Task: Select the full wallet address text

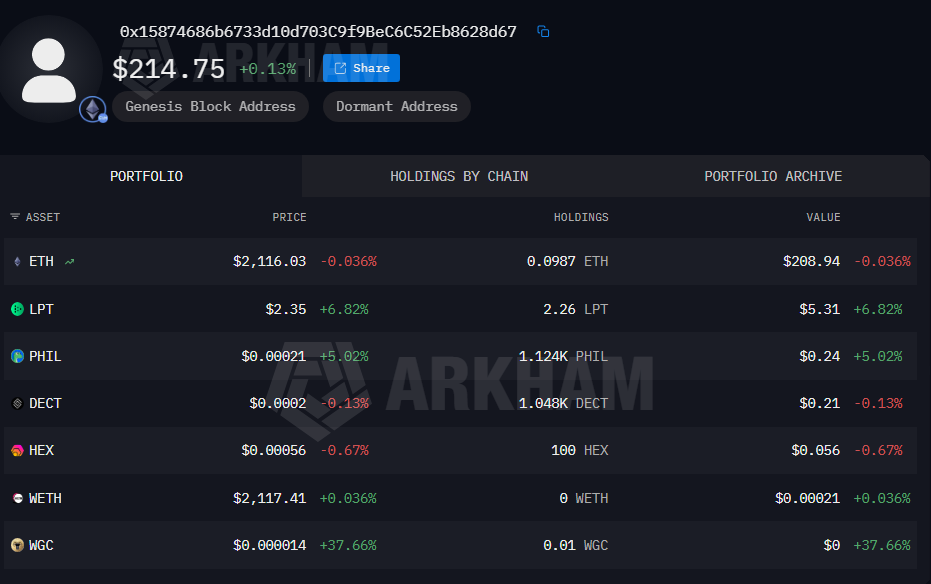Action: (x=318, y=31)
